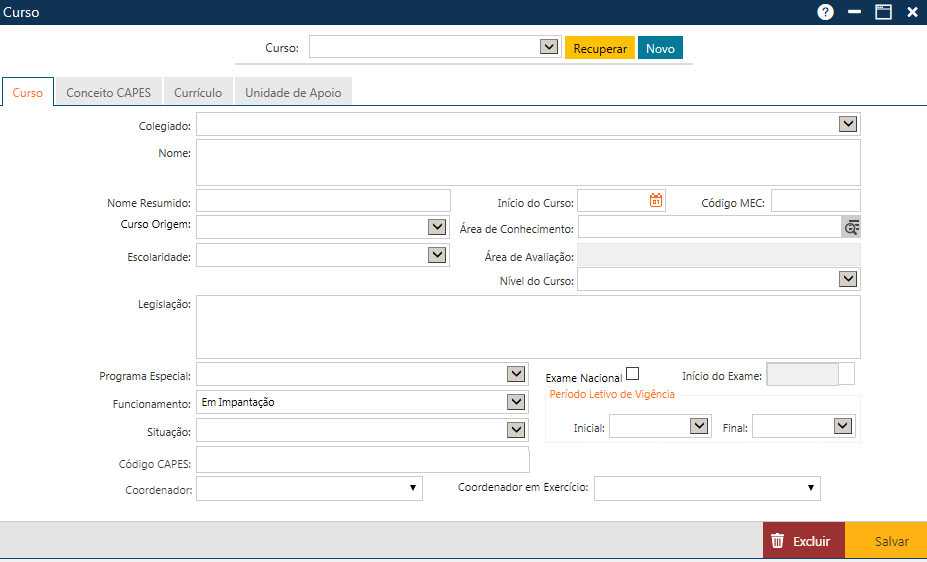Toggle the Exame Nacional checkbox
Viewport: 927px width, 562px height.
pos(632,374)
